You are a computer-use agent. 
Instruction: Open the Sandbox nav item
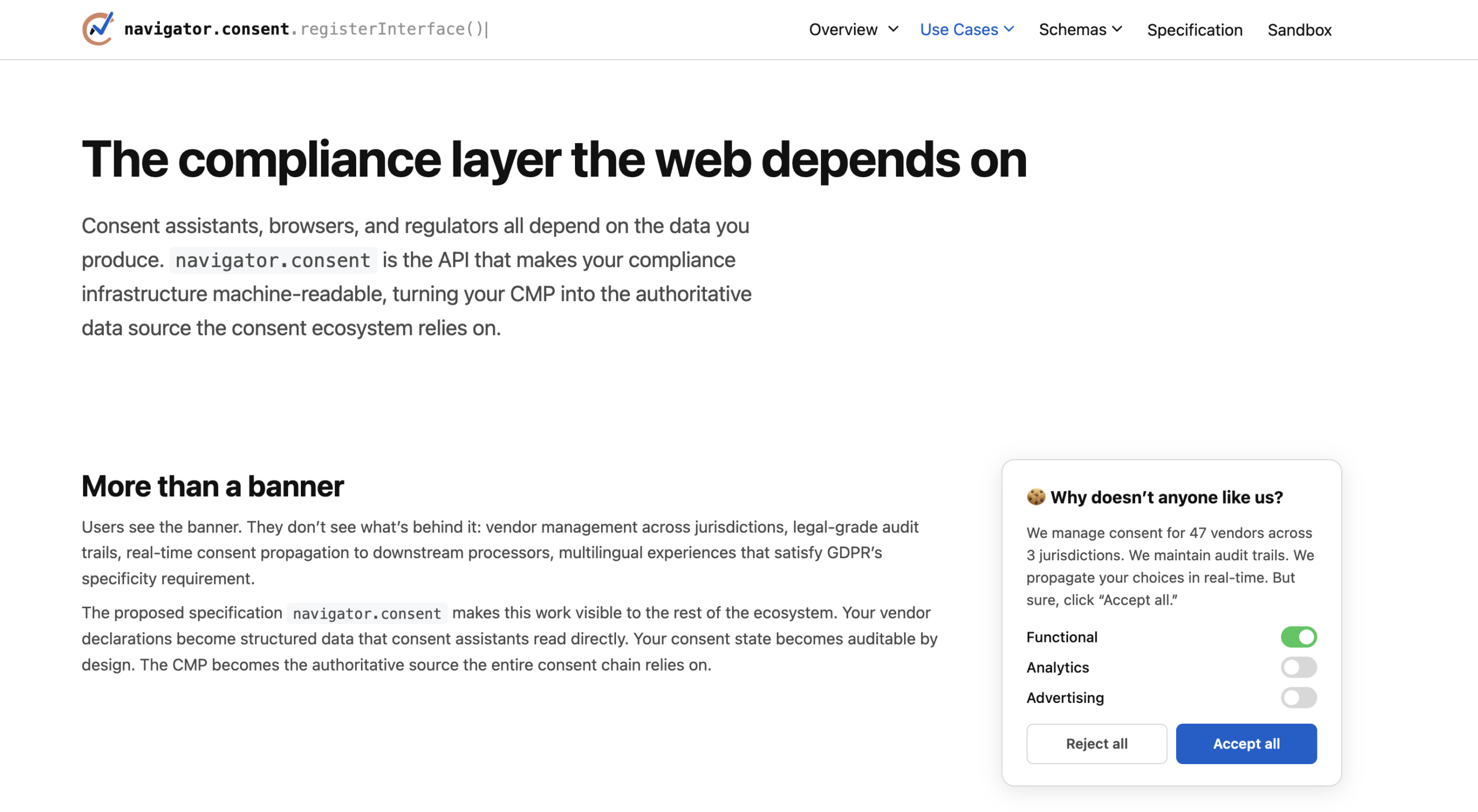(x=1299, y=29)
